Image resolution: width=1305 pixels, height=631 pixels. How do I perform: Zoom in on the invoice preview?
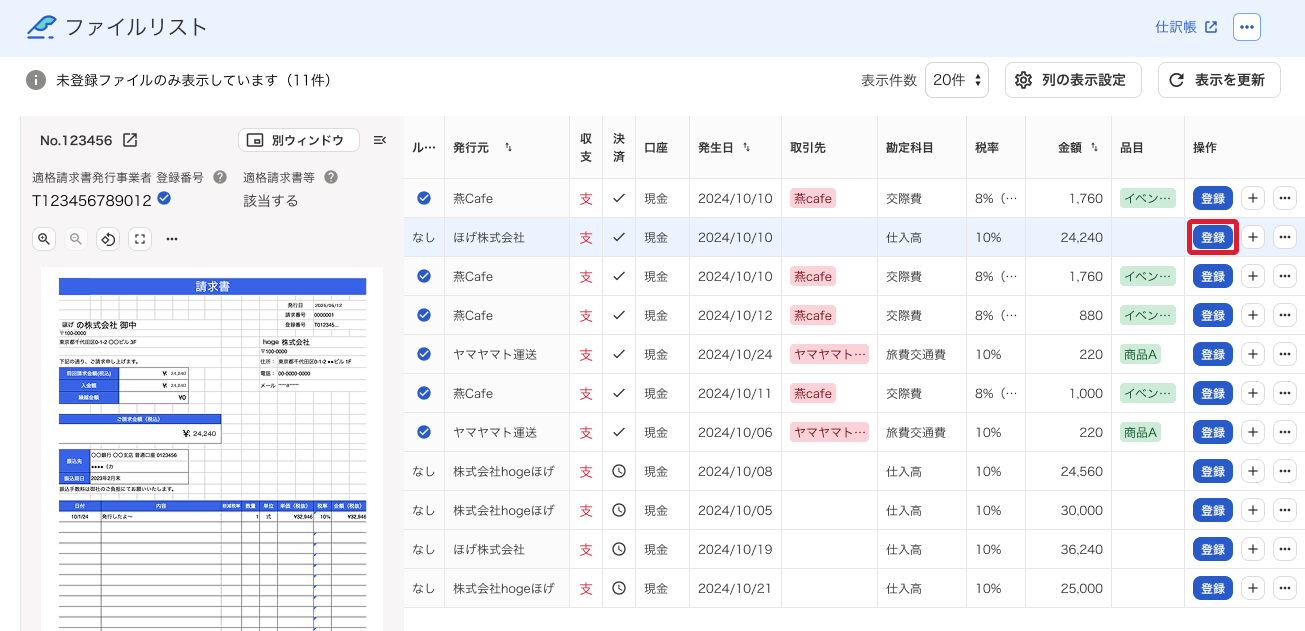[44, 239]
